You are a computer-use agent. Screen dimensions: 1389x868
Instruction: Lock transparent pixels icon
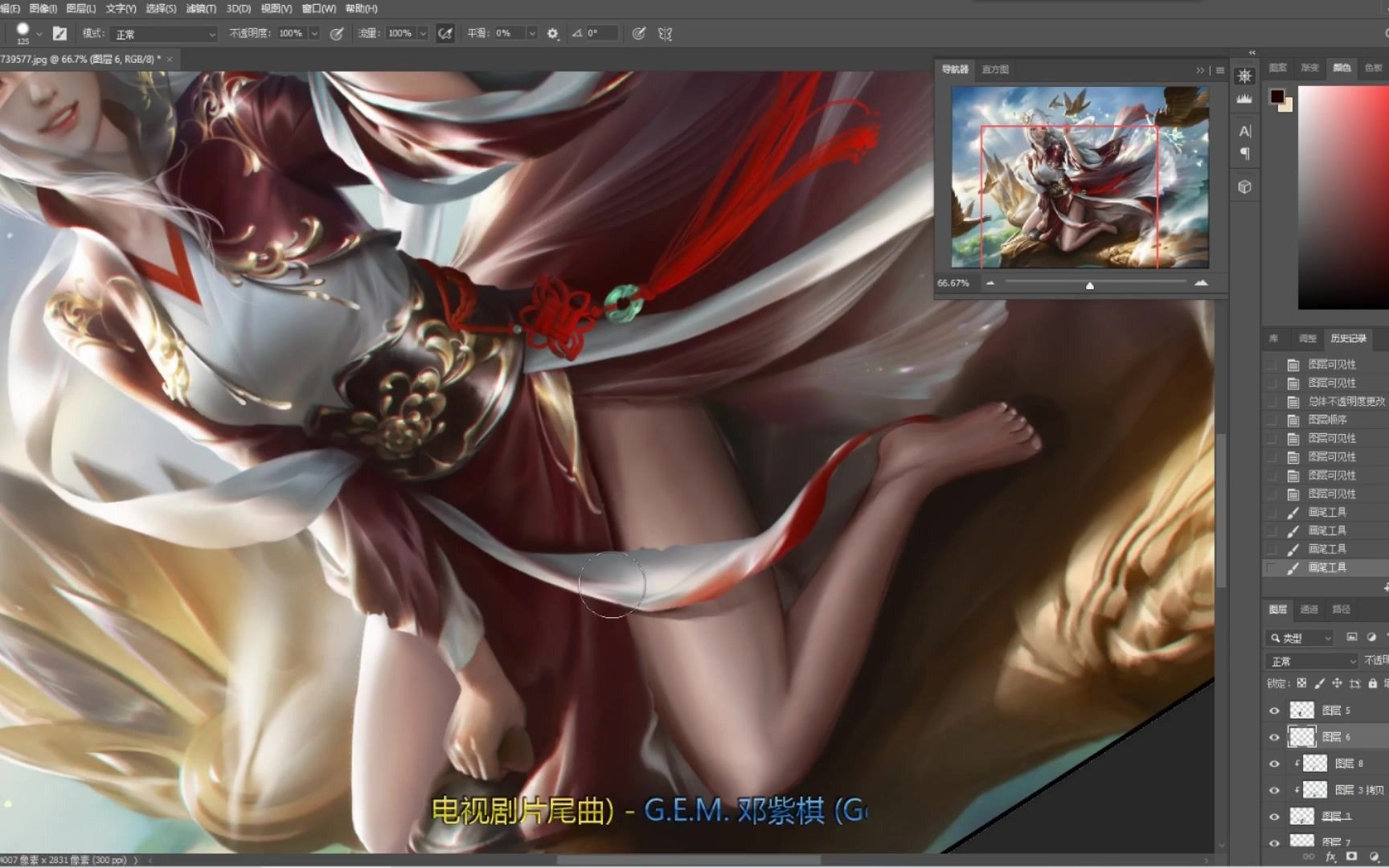point(1301,683)
